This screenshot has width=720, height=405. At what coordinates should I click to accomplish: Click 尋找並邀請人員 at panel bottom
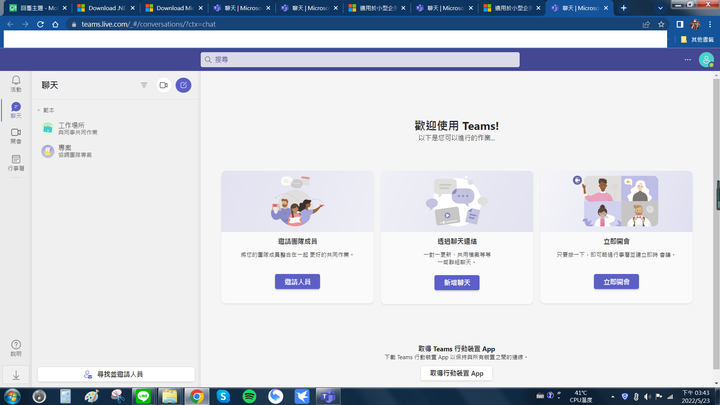click(x=116, y=374)
